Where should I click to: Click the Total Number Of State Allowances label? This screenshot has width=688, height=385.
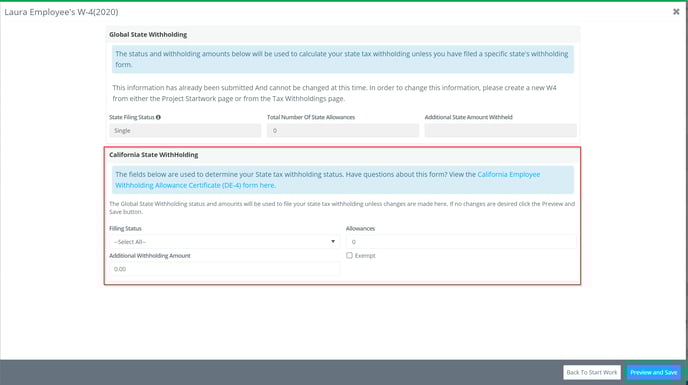pos(311,117)
